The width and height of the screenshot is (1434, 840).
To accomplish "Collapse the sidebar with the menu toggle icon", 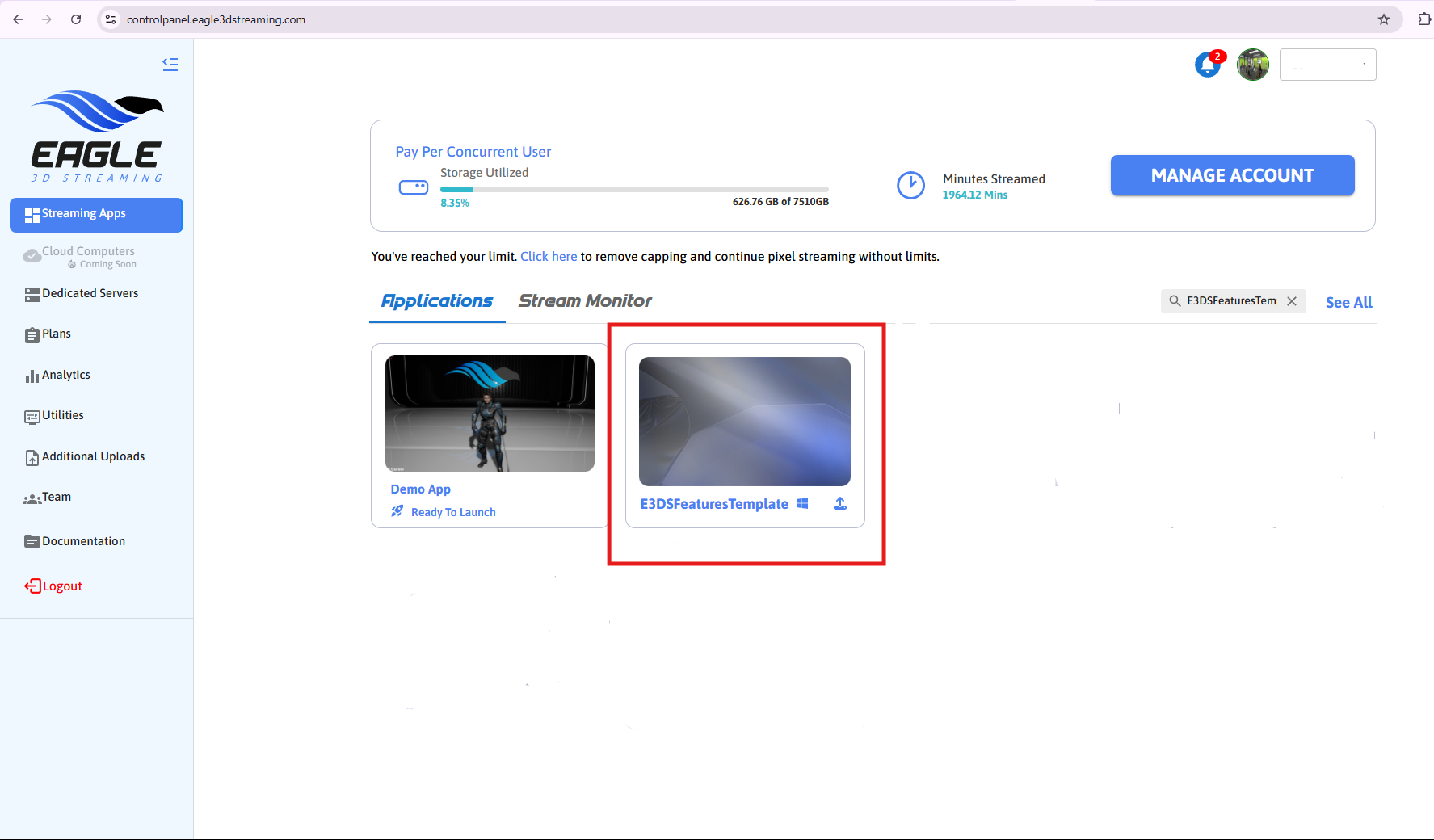I will click(x=170, y=64).
